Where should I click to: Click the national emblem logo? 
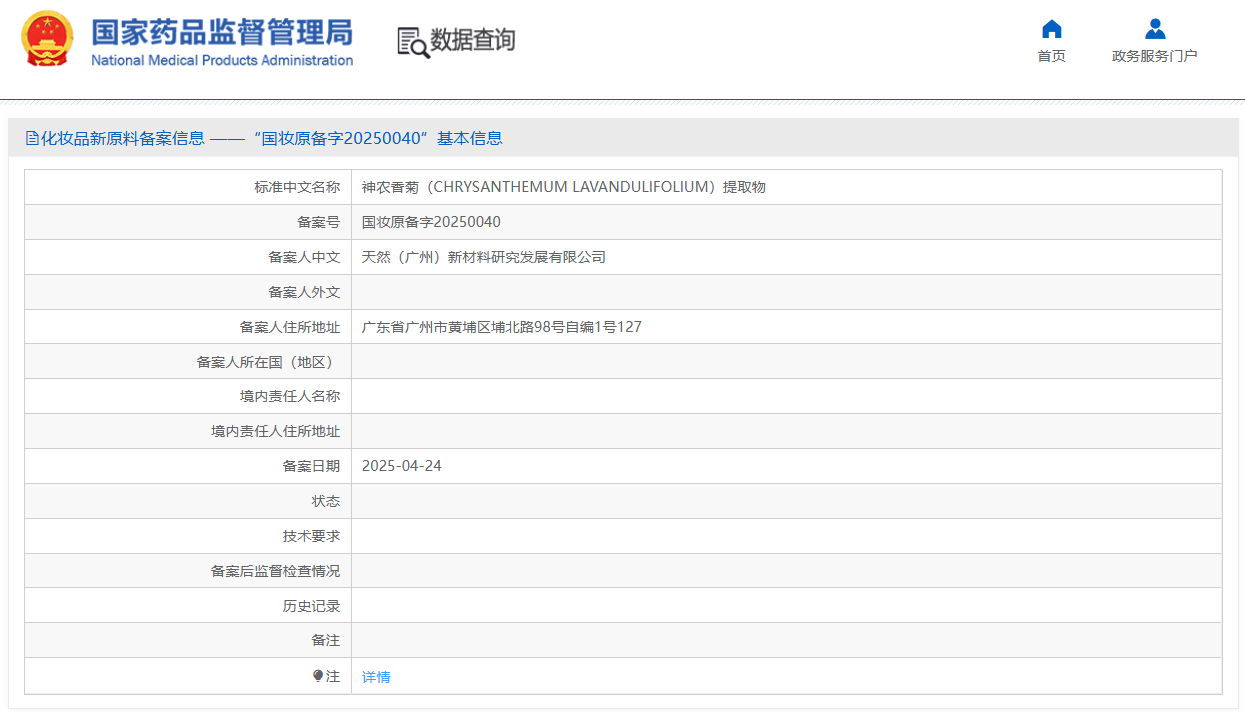pos(47,39)
